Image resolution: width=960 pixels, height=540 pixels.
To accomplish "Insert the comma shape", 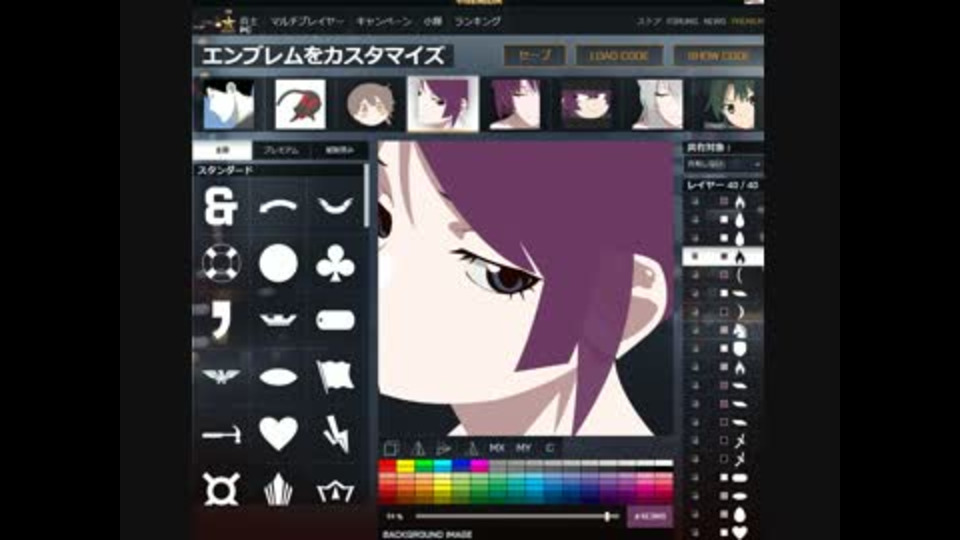I will pyautogui.click(x=220, y=320).
